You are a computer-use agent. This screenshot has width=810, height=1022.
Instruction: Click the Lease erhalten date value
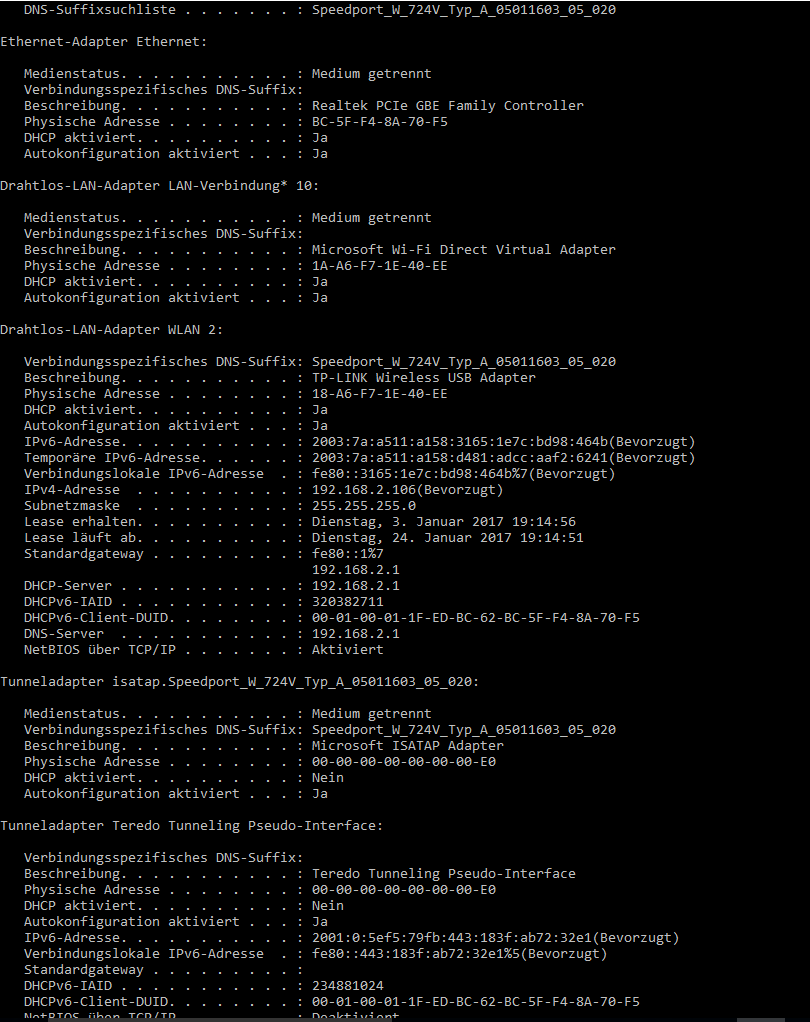(444, 521)
